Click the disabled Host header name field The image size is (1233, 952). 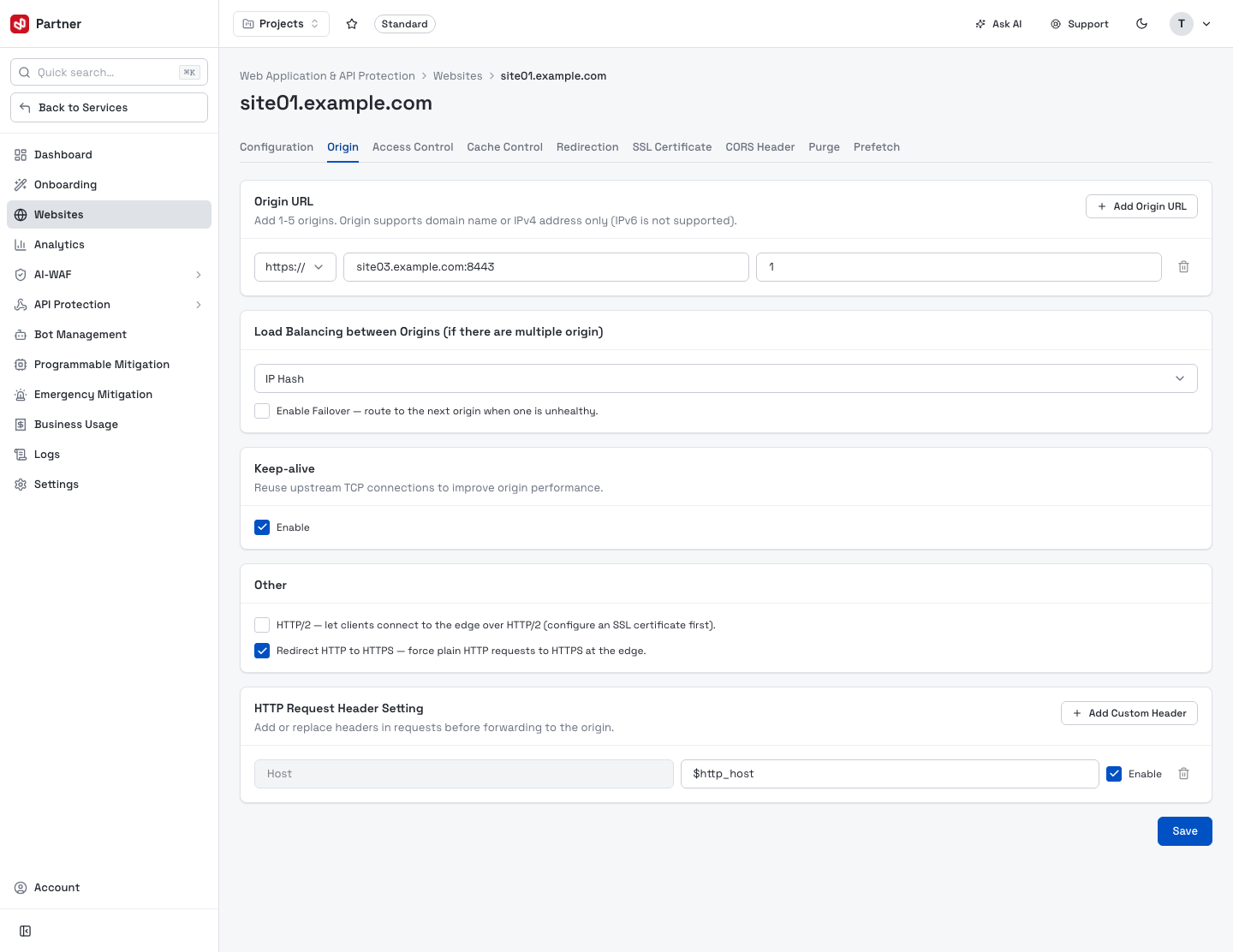coord(464,774)
